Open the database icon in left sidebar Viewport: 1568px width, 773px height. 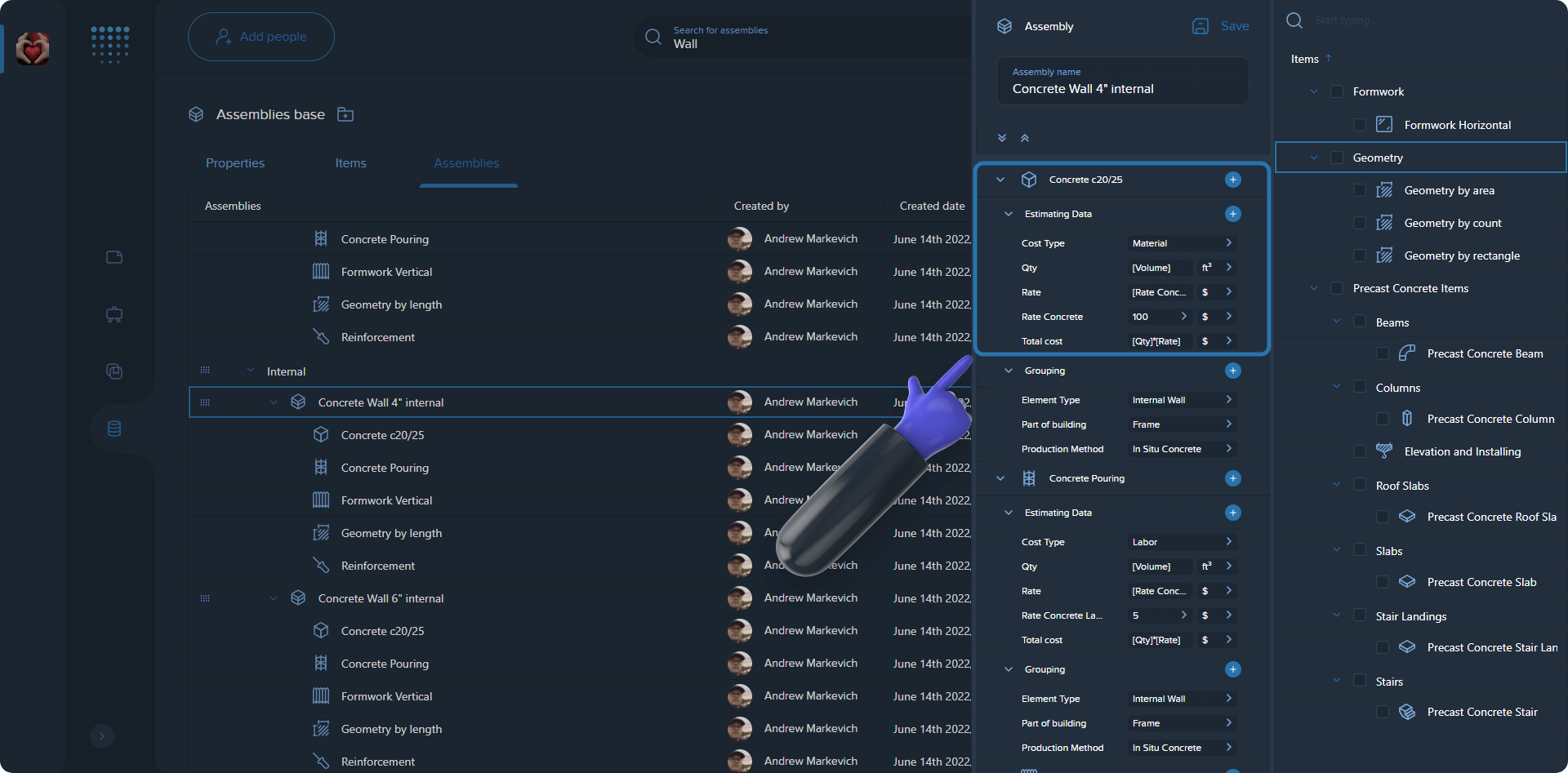pyautogui.click(x=114, y=429)
